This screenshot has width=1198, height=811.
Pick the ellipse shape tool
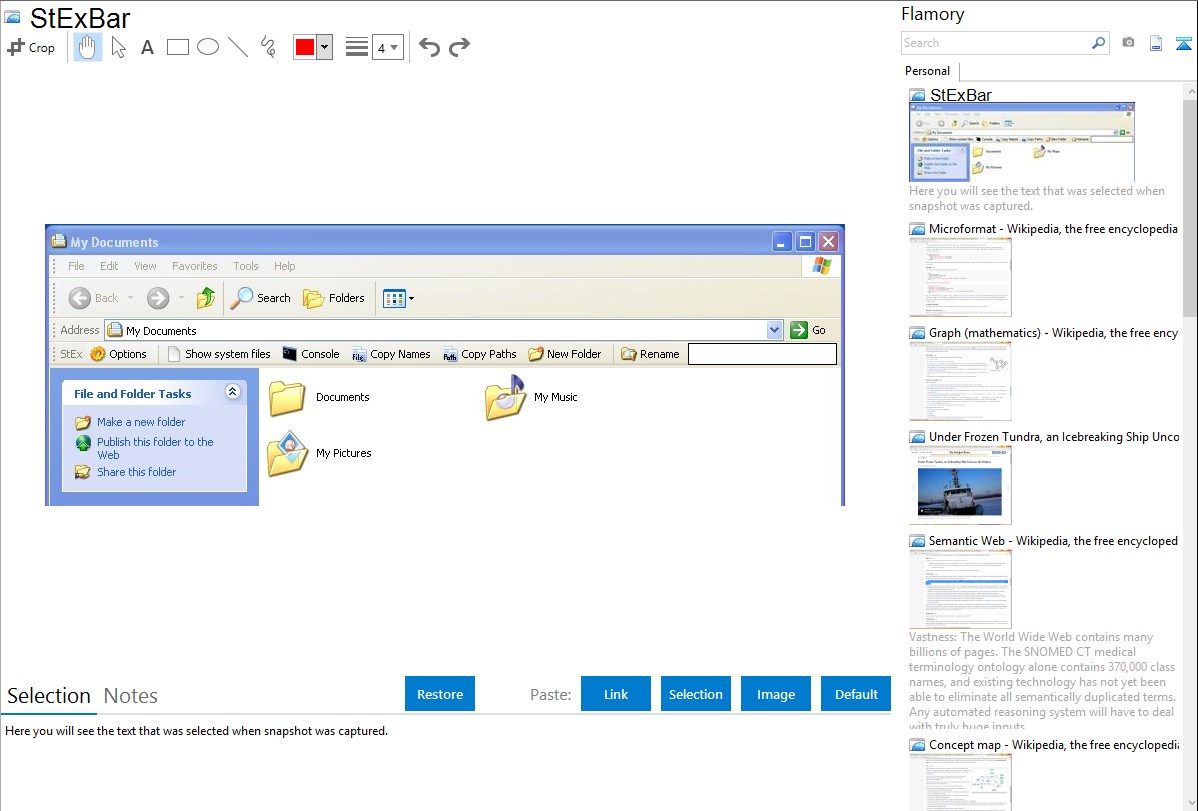pos(208,47)
